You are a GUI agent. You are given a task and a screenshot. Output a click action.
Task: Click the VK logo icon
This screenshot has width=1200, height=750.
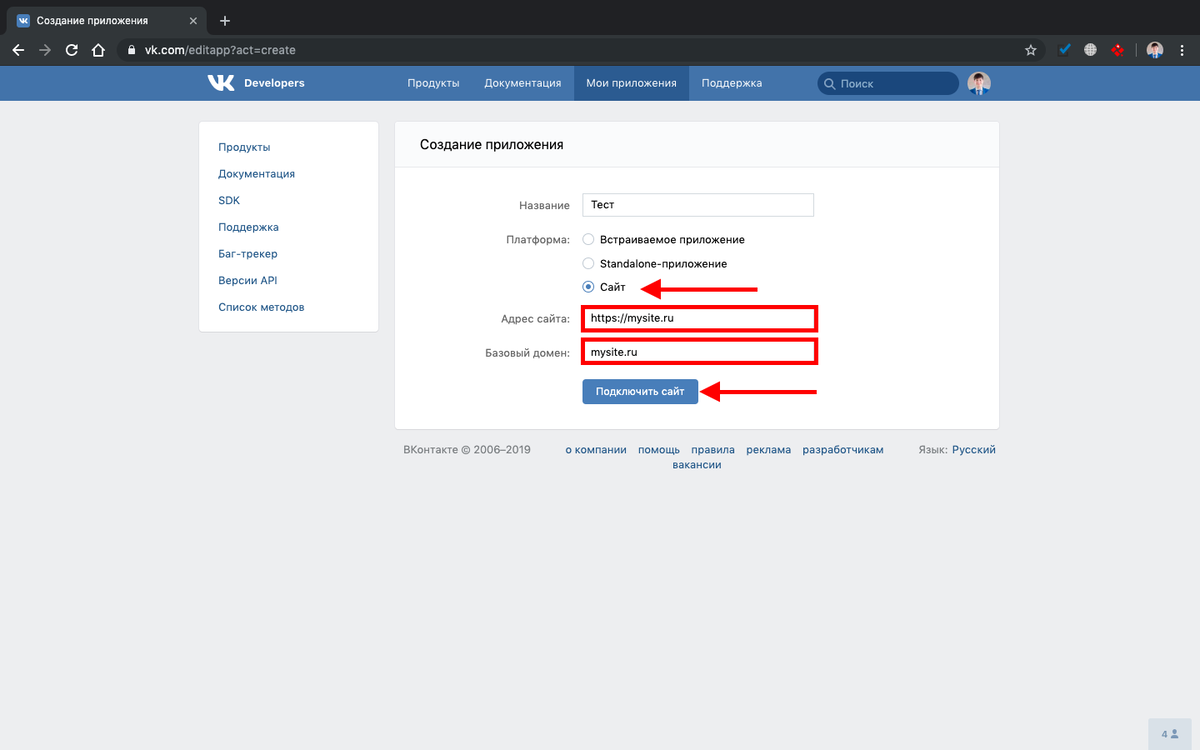(221, 83)
